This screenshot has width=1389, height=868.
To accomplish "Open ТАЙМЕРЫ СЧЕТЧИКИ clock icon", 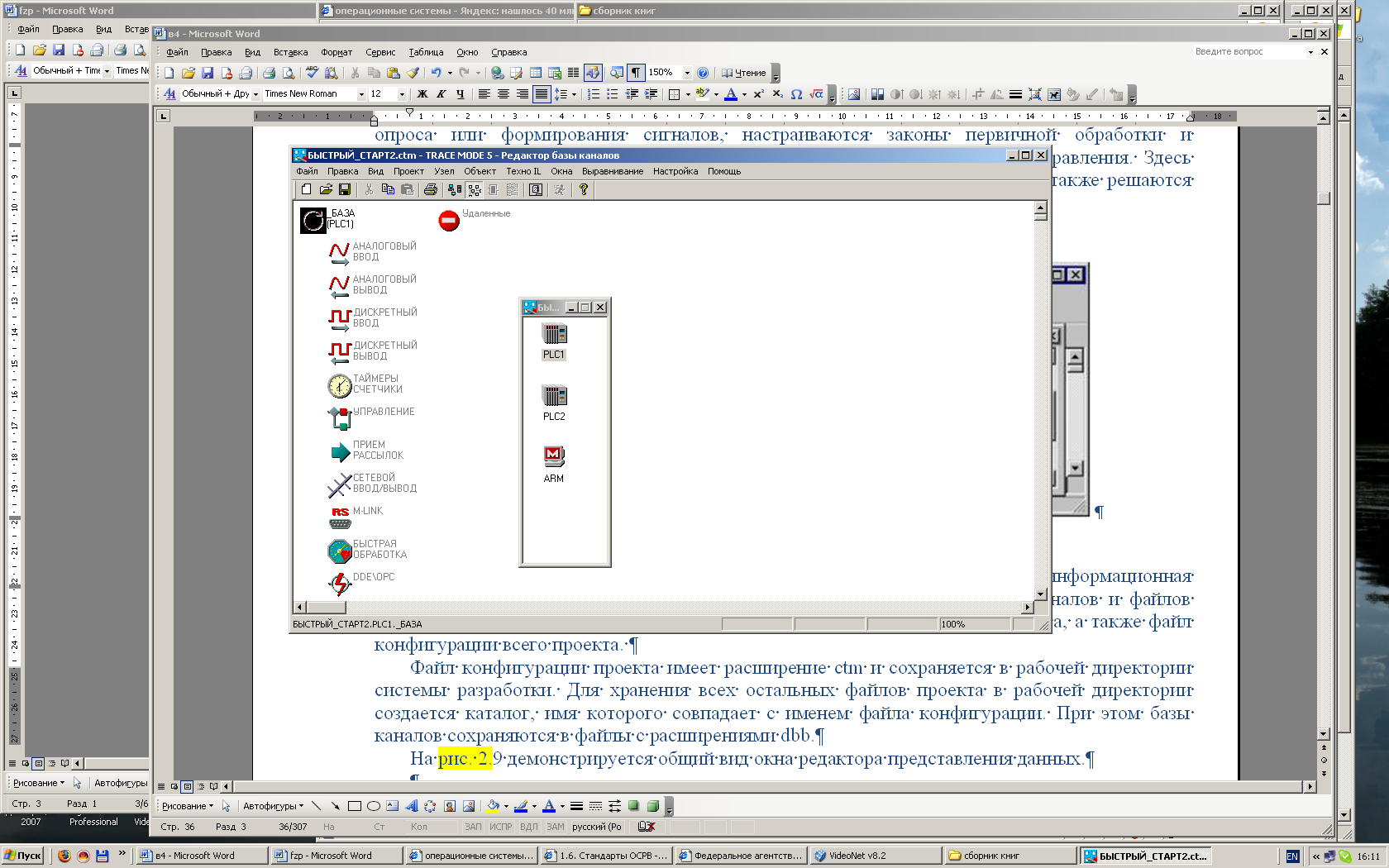I will click(x=340, y=385).
